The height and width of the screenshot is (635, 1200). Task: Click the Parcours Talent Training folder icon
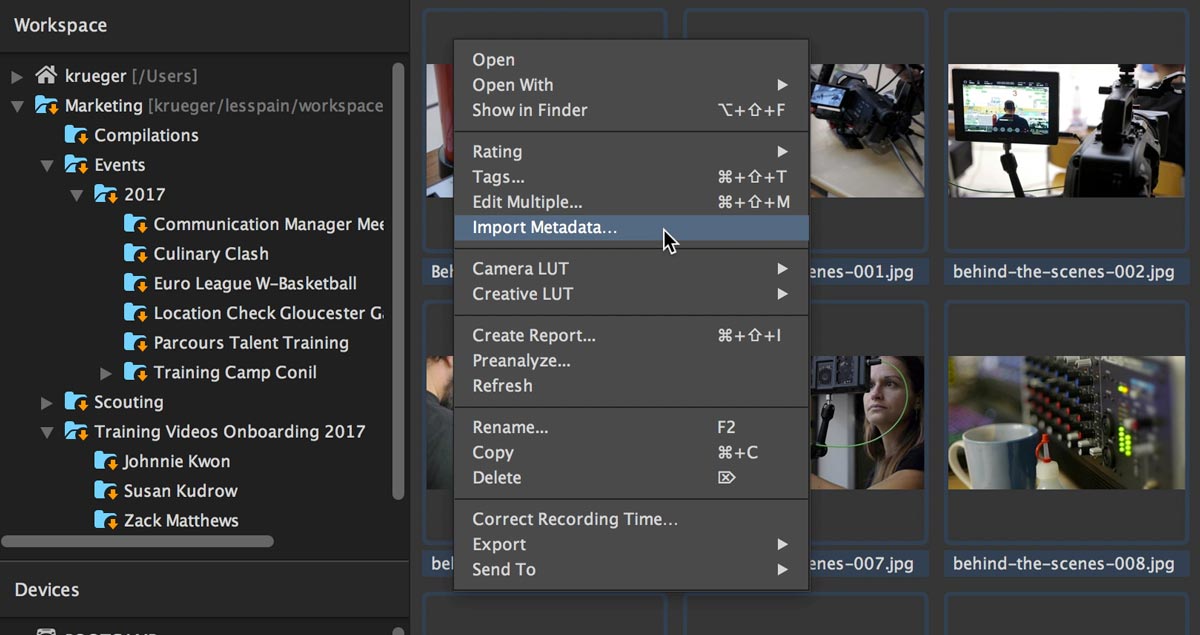point(135,342)
